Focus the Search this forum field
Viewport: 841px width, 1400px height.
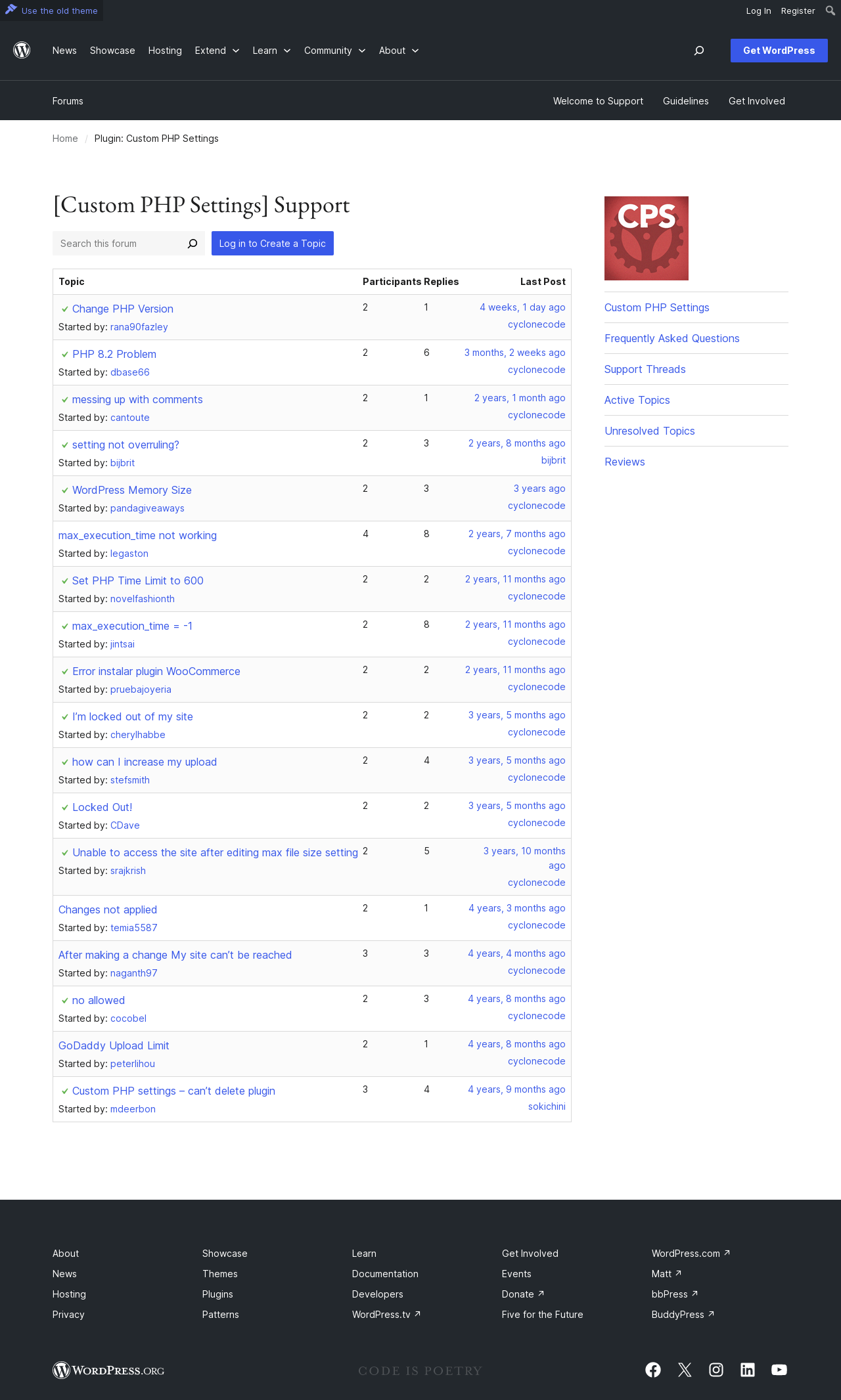118,244
